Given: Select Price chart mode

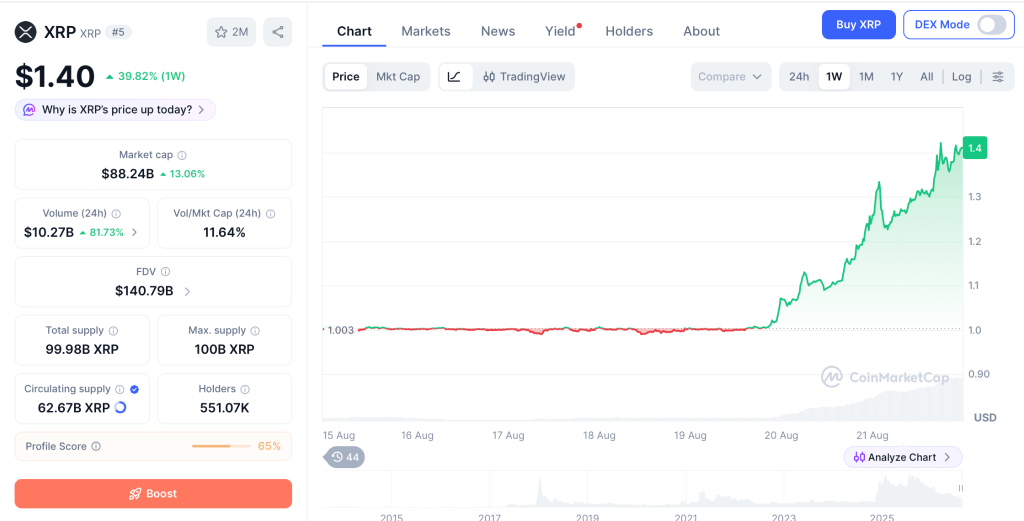Looking at the screenshot, I should (345, 77).
